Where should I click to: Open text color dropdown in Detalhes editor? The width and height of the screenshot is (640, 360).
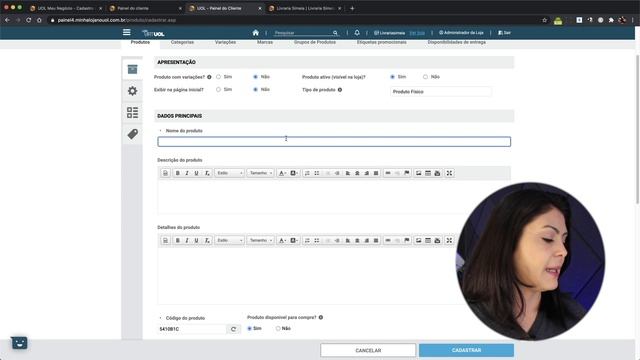282,240
